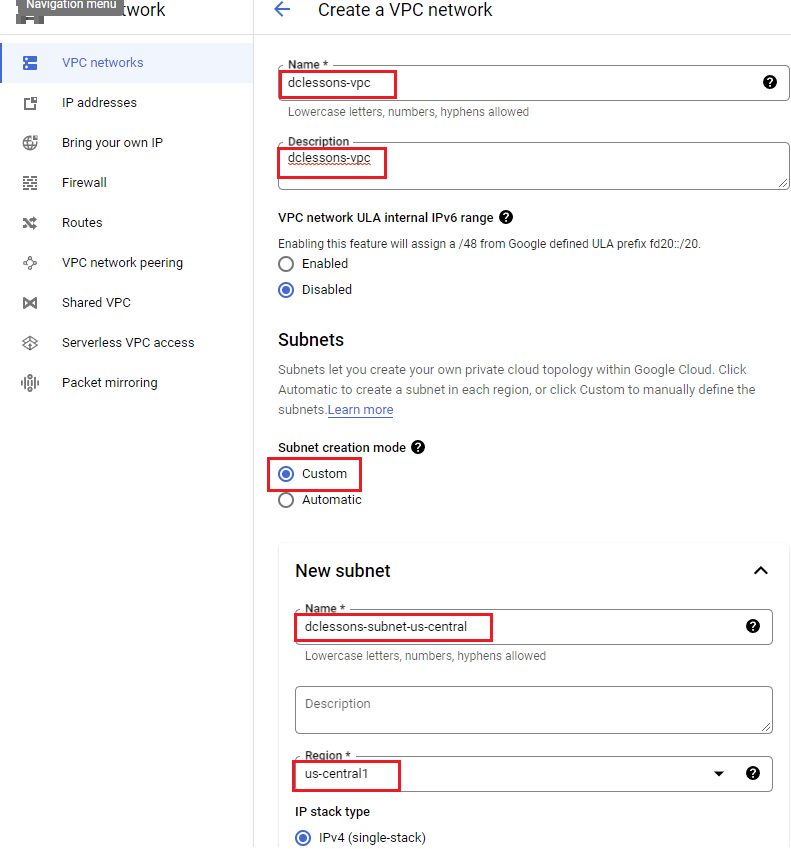Open IP addresses in the sidebar
Viewport: 791px width, 849px height.
tap(127, 103)
